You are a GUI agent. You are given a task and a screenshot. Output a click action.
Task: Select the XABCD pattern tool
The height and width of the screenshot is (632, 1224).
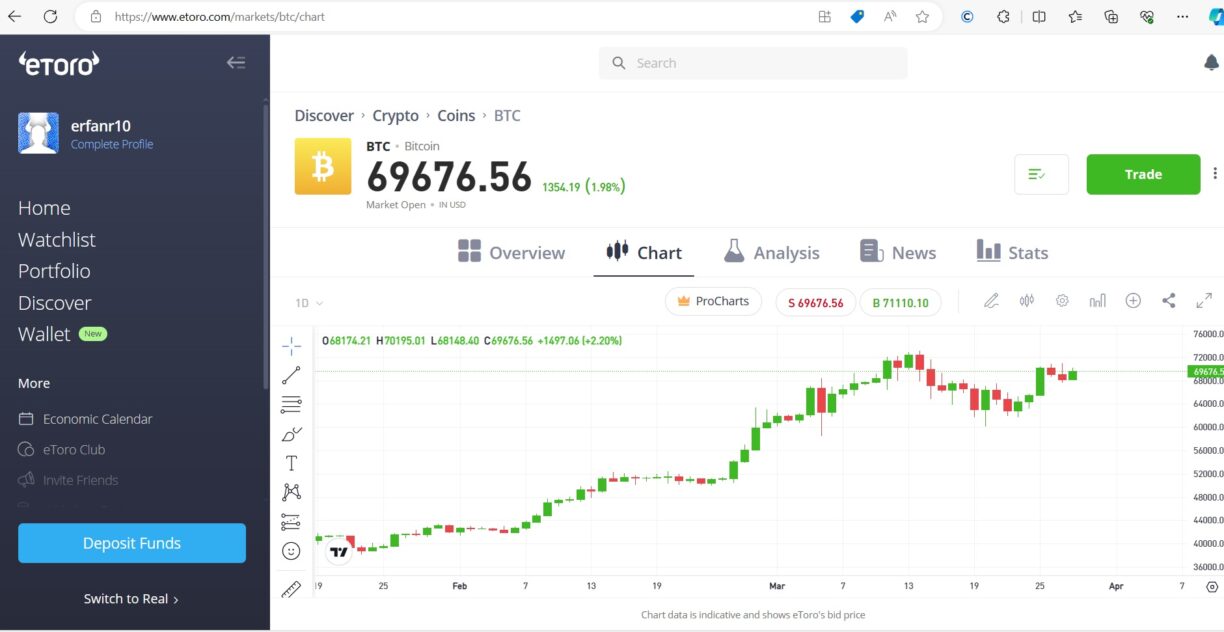291,491
